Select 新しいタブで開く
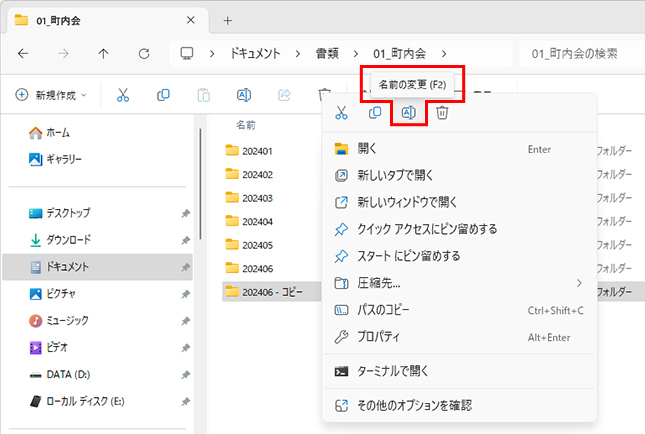The width and height of the screenshot is (645, 434). pos(459,176)
